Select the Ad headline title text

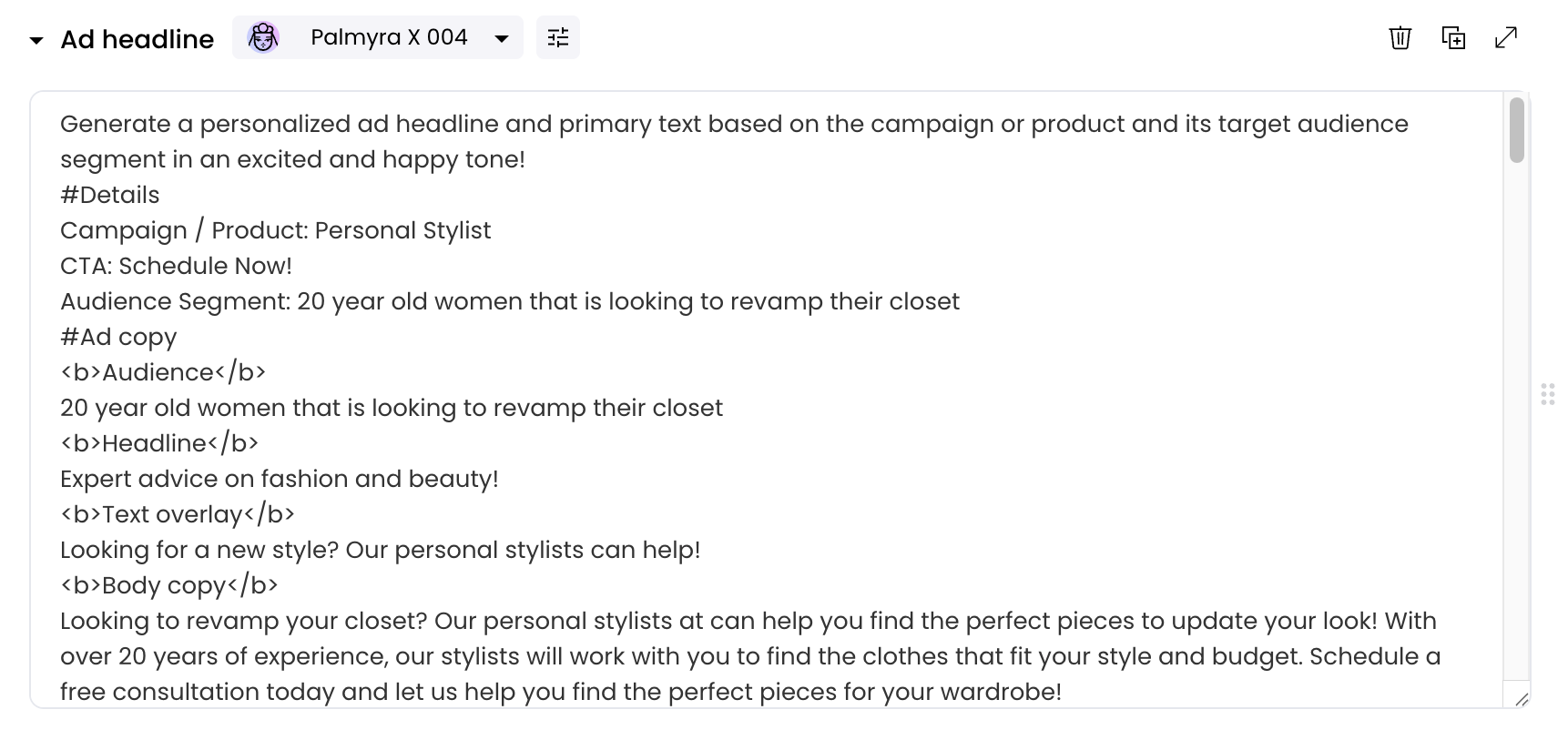click(137, 39)
